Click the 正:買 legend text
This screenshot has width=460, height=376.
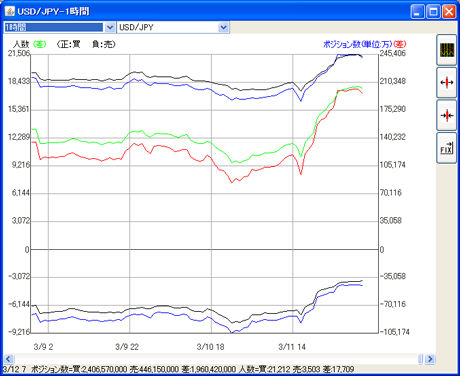point(70,44)
